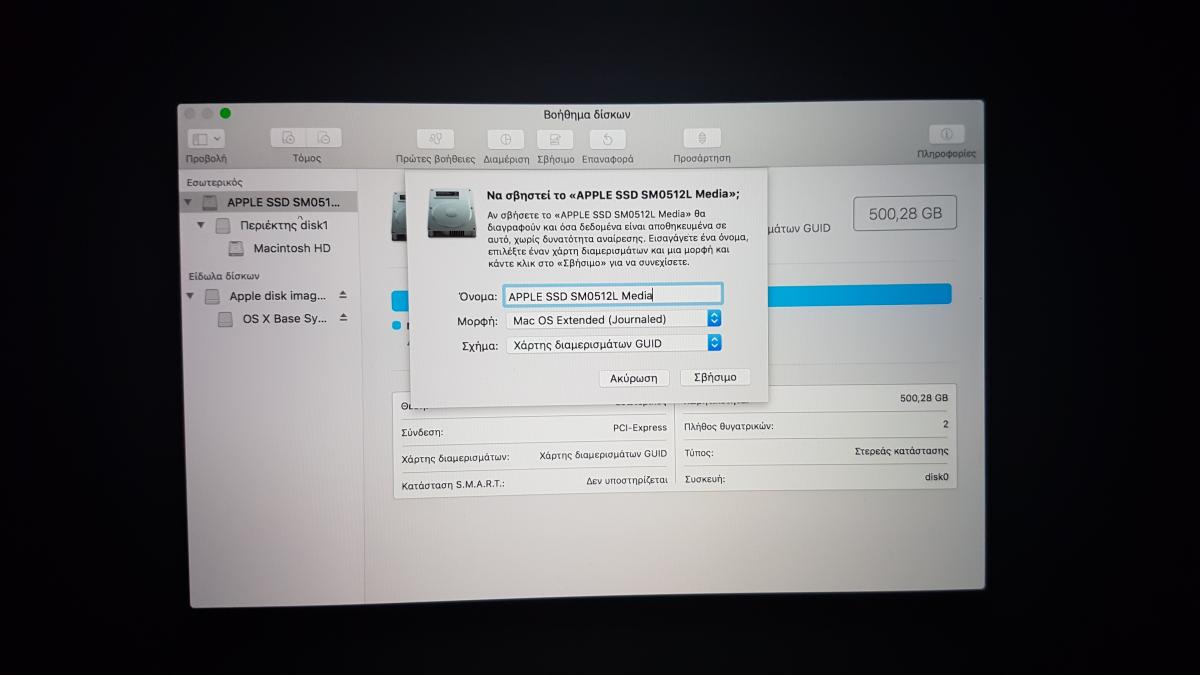This screenshot has height=675, width=1200.
Task: Click the Επαναφορά restore toolbar icon
Action: coord(607,139)
